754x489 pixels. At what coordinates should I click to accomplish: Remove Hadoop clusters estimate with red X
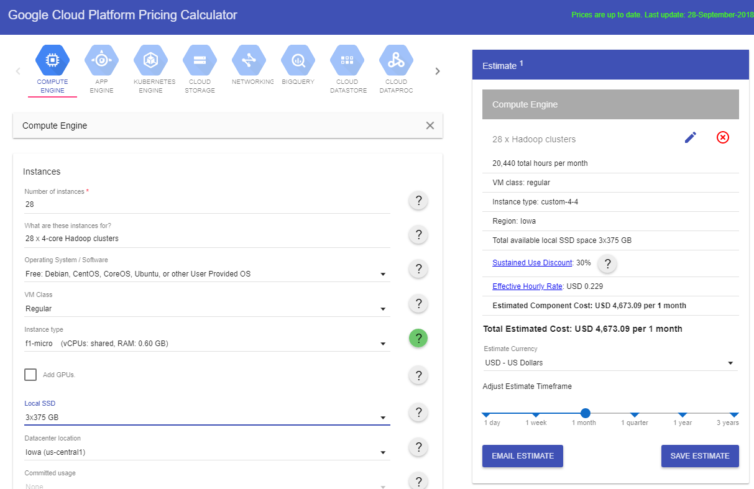[723, 137]
